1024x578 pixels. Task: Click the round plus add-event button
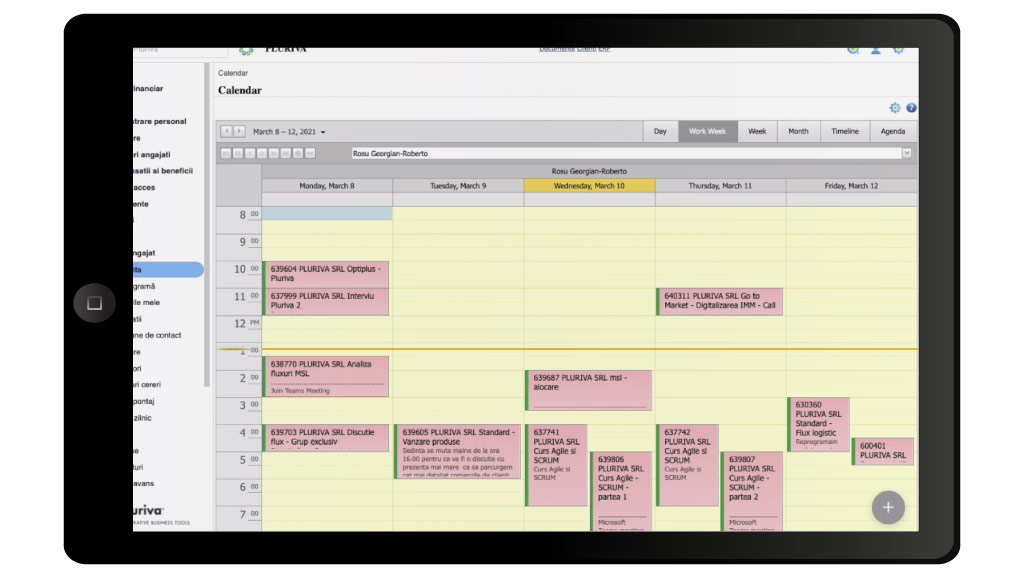point(888,507)
